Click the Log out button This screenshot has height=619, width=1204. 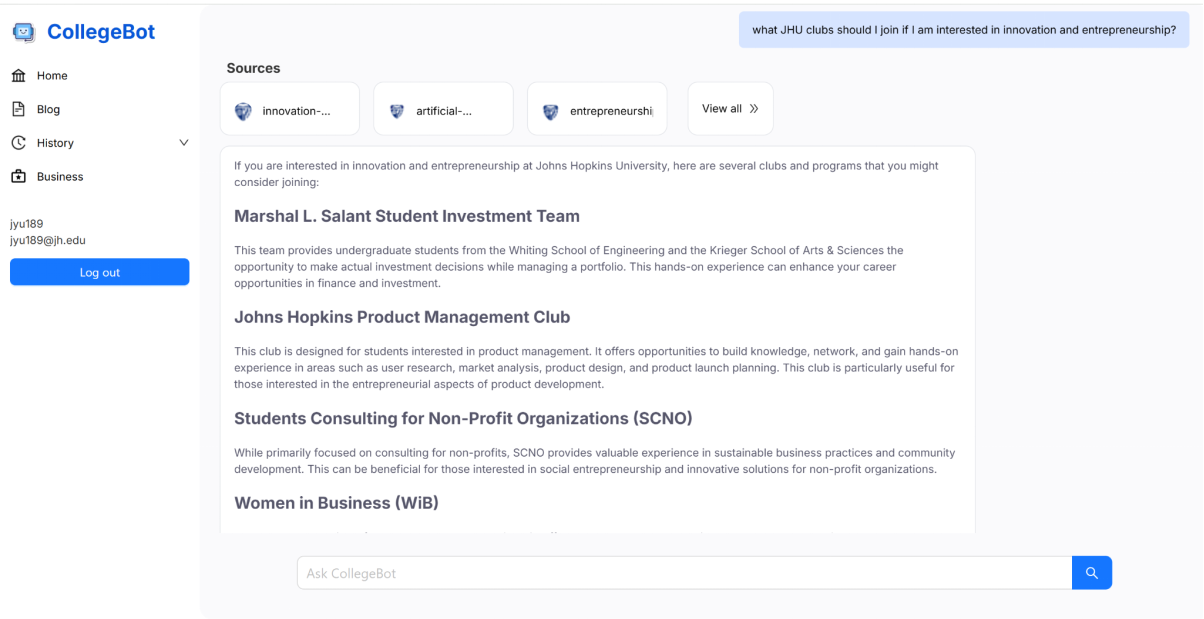[100, 272]
